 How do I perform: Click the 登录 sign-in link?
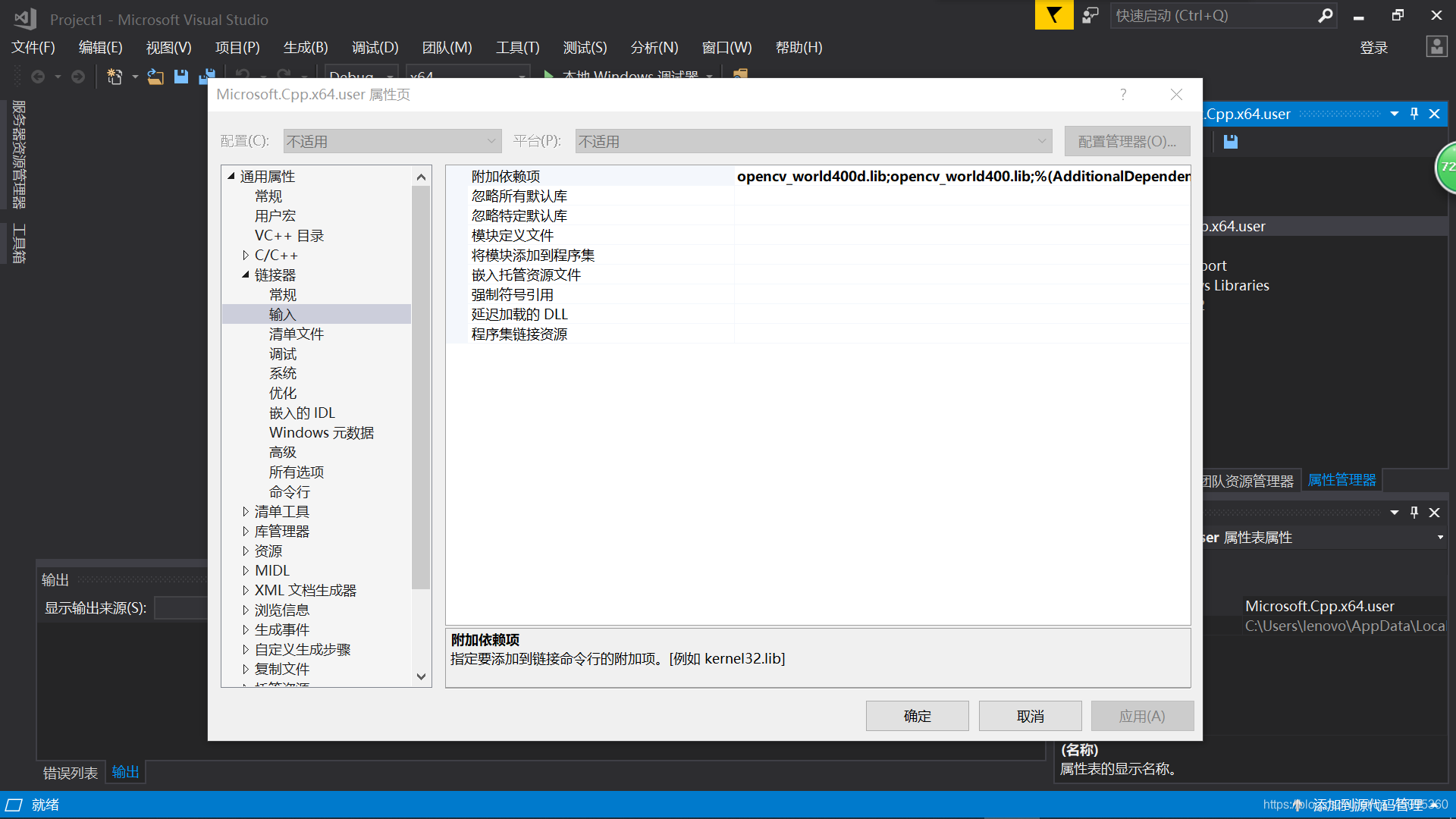pos(1373,48)
